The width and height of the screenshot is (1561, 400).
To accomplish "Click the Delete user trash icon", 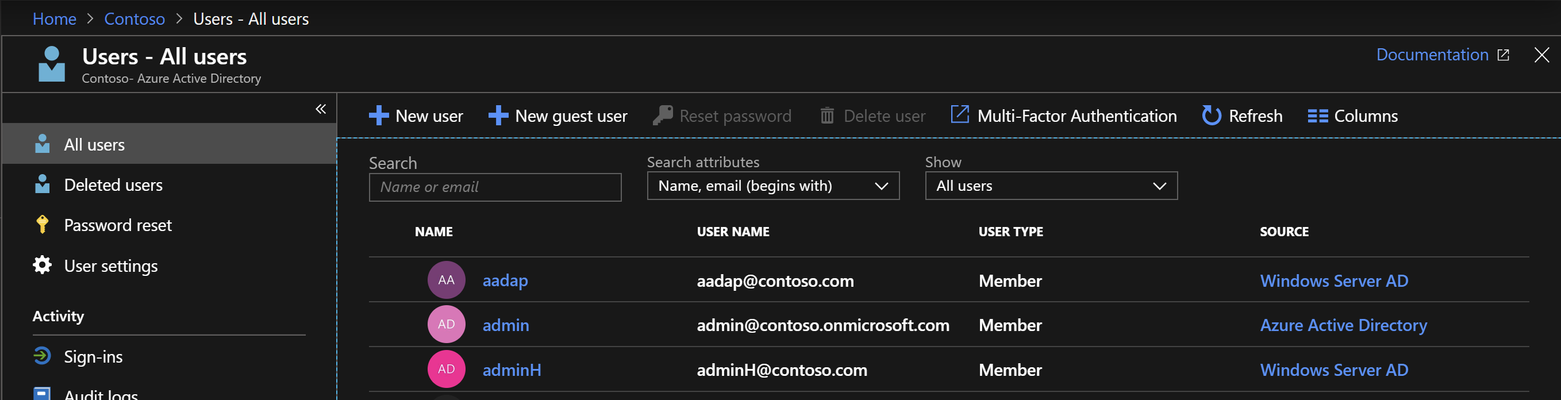I will [827, 116].
